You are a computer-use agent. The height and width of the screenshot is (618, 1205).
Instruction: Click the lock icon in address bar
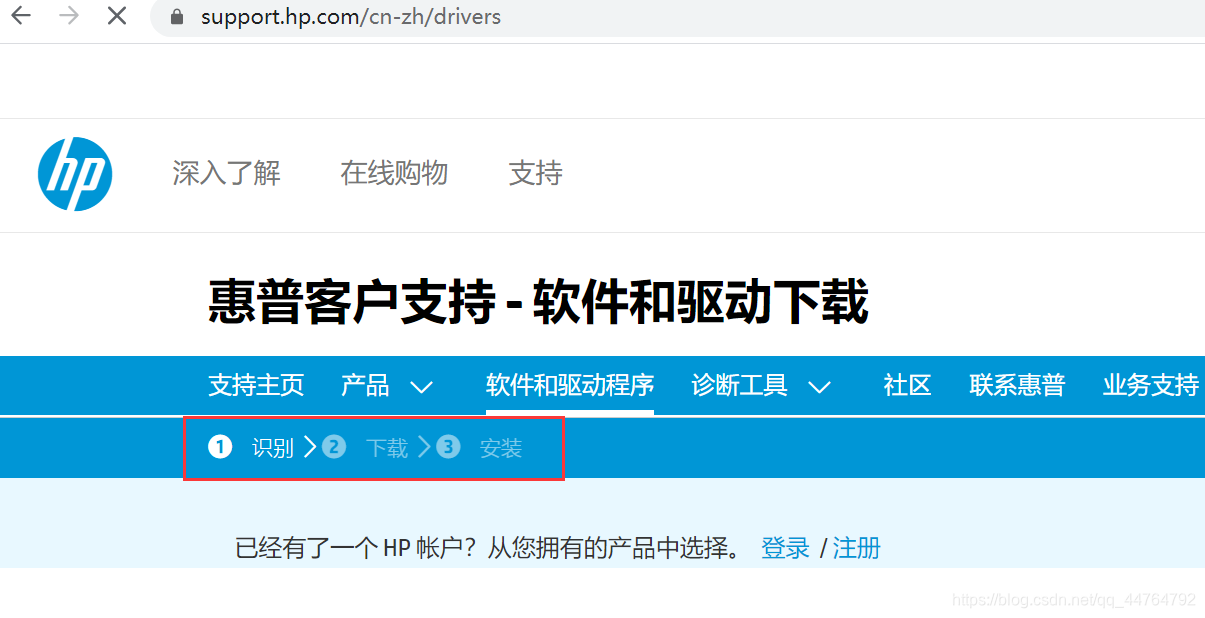point(178,17)
